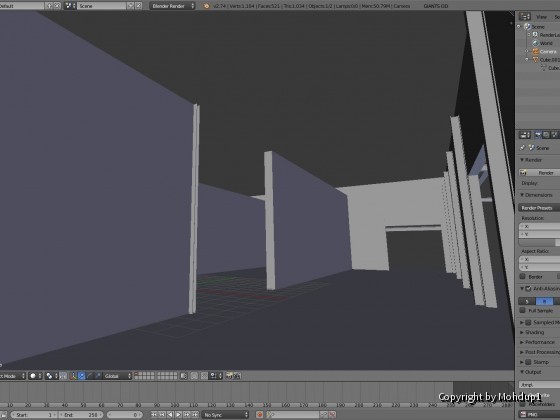Image resolution: width=560 pixels, height=420 pixels.
Task: Open the pivot point selector
Action: click(51, 376)
